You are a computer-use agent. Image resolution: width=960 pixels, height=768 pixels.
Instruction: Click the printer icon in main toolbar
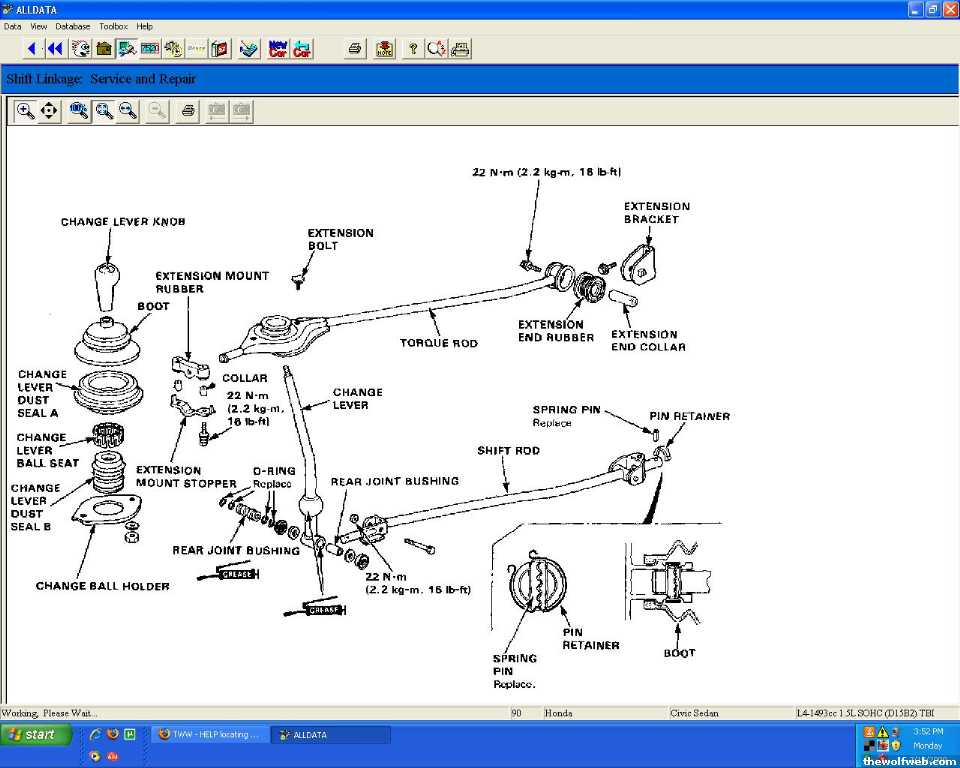tap(355, 48)
